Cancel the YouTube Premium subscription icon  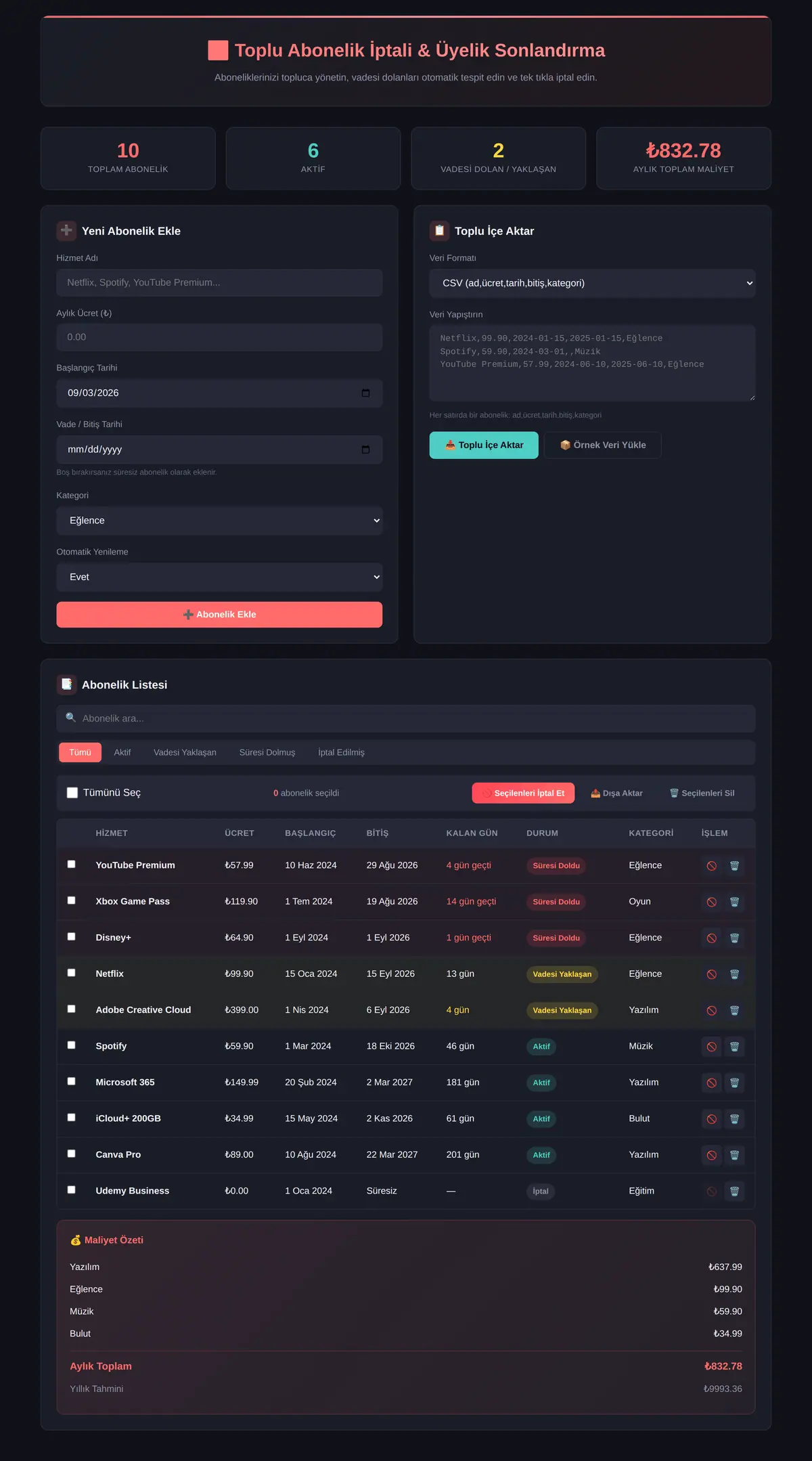[711, 866]
